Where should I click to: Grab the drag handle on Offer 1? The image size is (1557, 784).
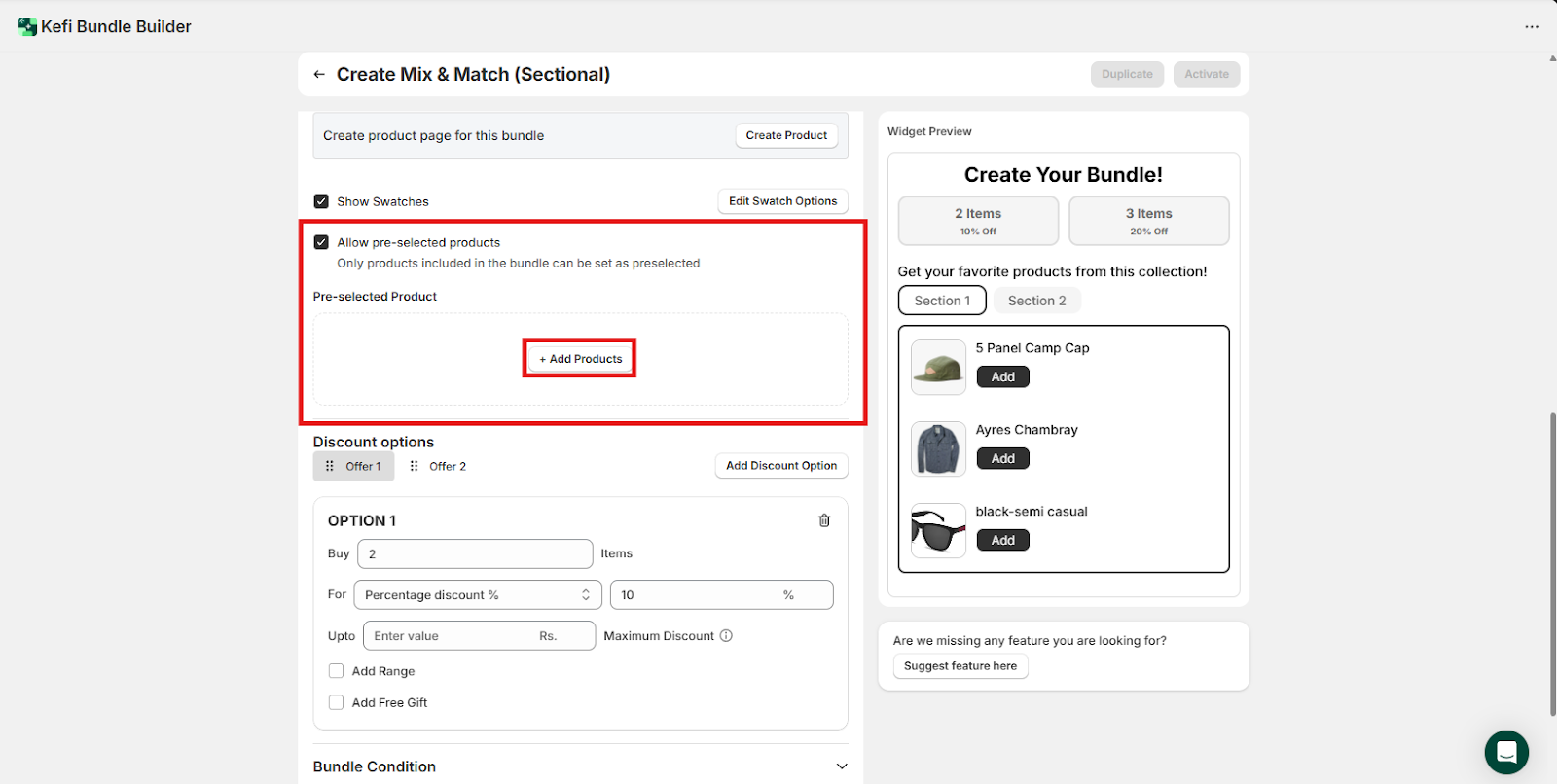coord(330,467)
